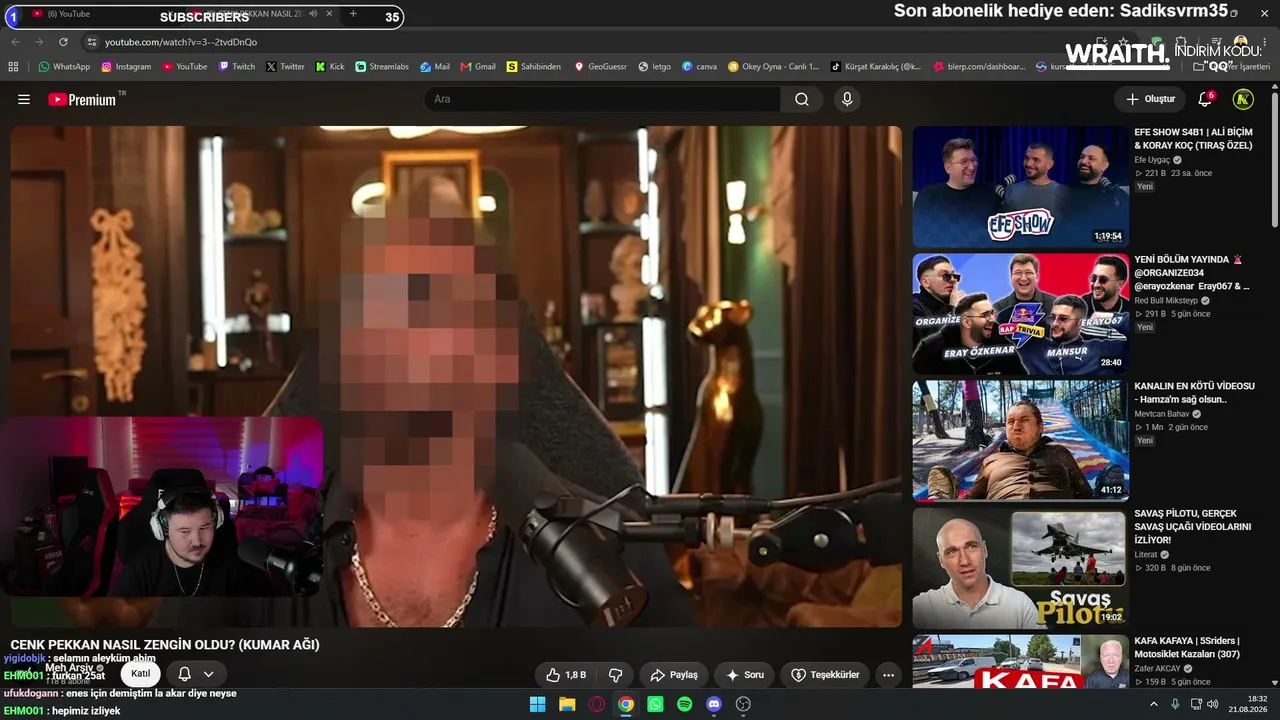Image resolution: width=1280 pixels, height=720 pixels.
Task: Open WhatsApp from taskbar
Action: (x=655, y=704)
